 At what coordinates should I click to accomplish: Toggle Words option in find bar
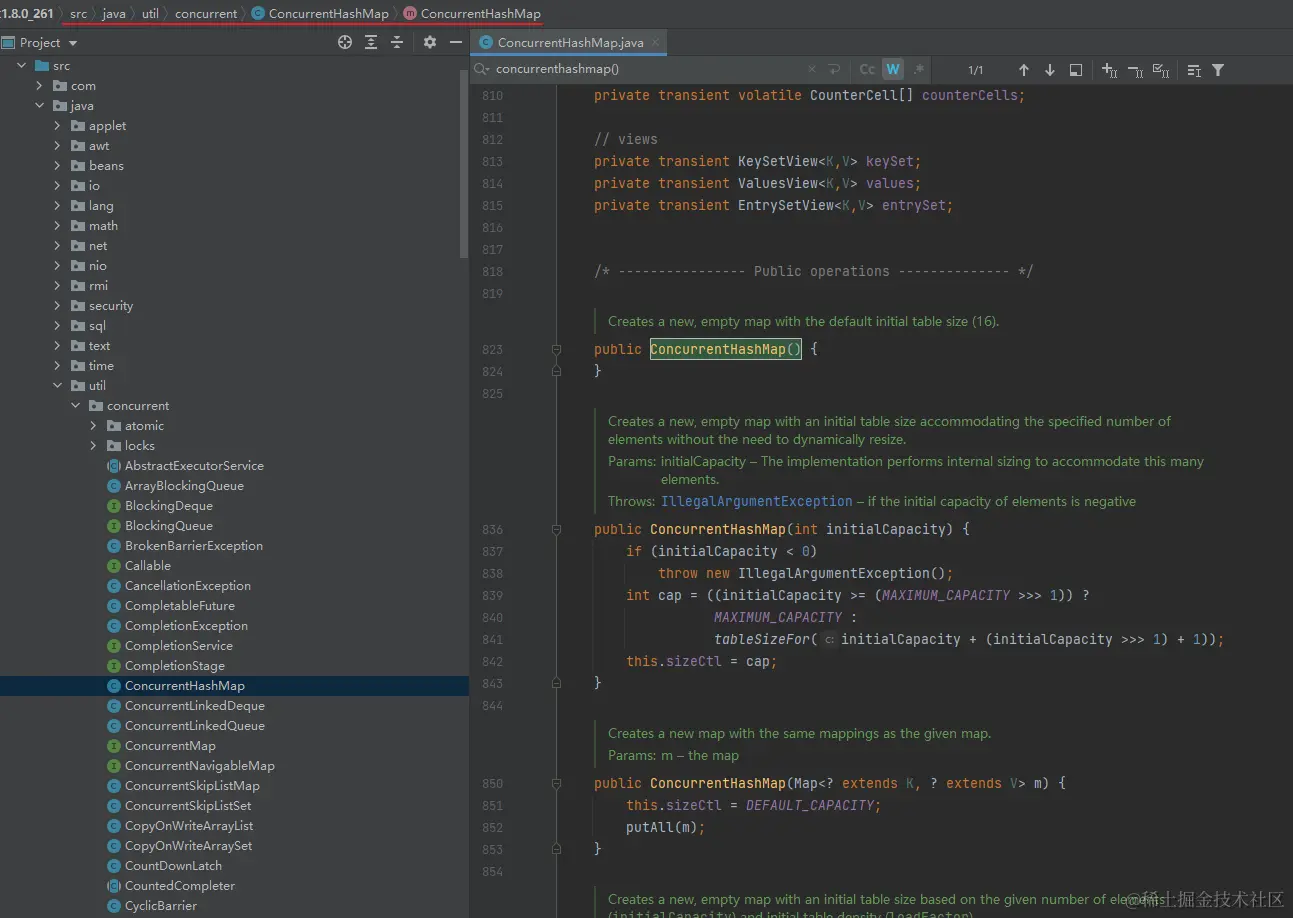(893, 70)
